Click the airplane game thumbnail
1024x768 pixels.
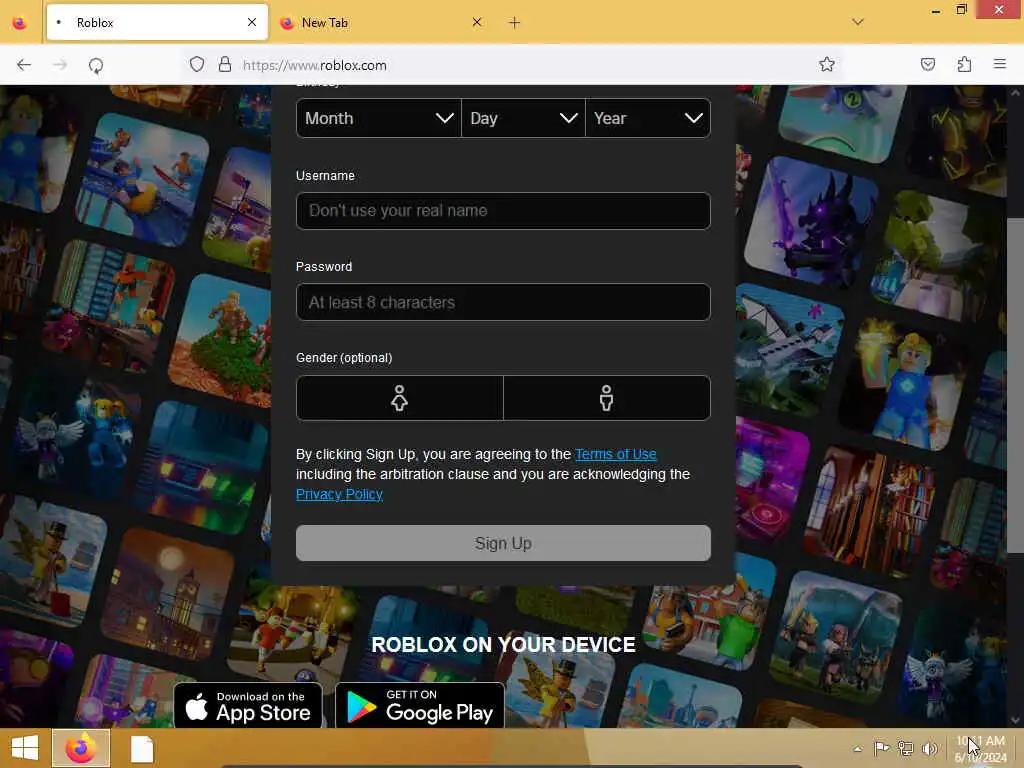[788, 350]
